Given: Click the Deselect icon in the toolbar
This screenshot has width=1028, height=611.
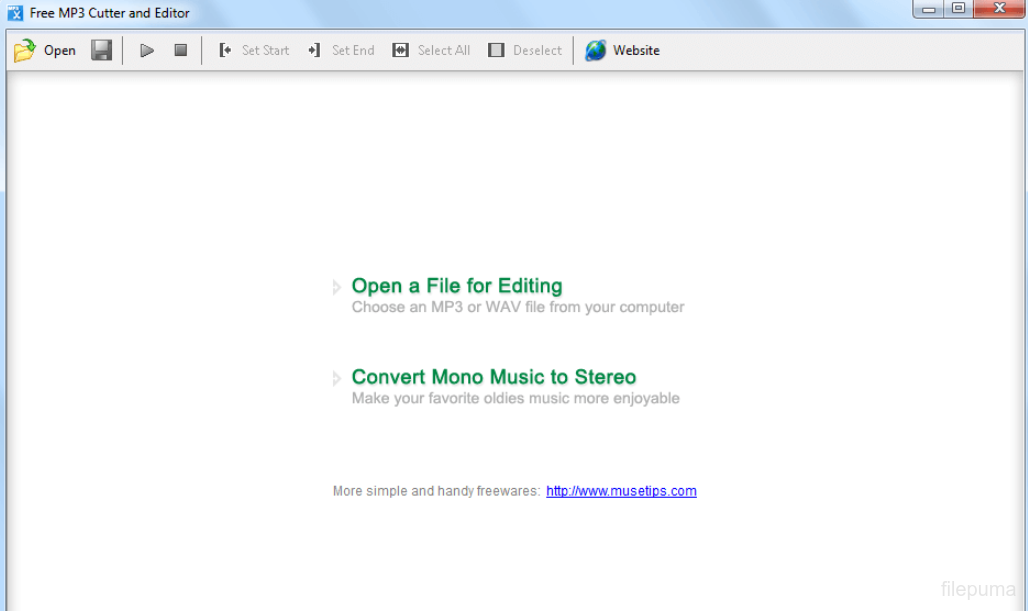Looking at the screenshot, I should [496, 50].
